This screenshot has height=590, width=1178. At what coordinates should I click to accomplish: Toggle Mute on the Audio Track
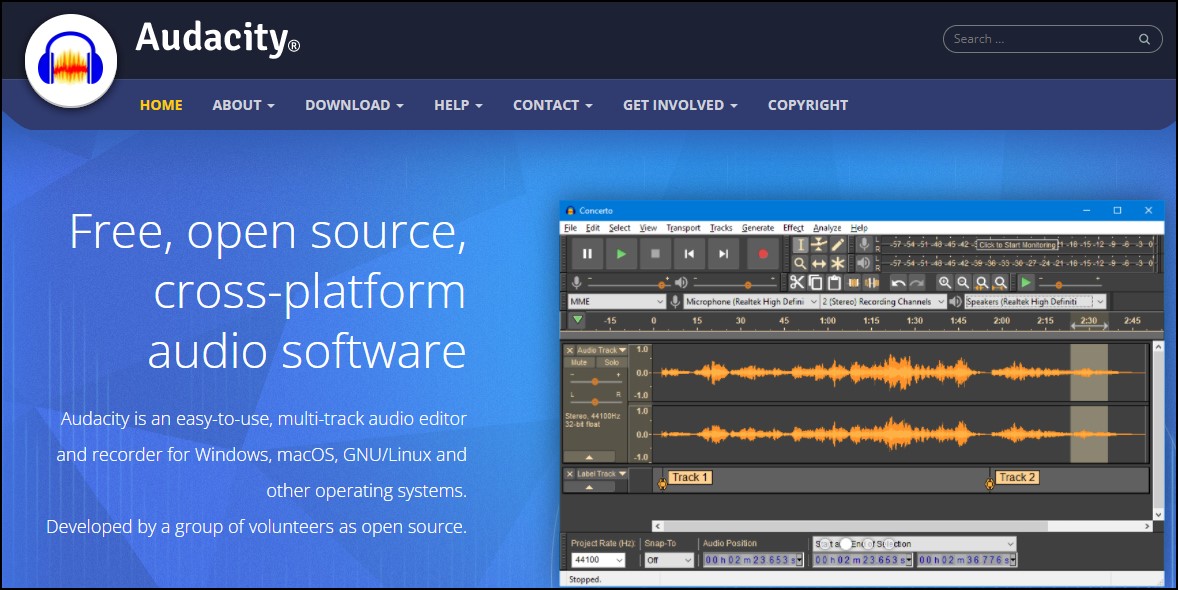point(579,362)
